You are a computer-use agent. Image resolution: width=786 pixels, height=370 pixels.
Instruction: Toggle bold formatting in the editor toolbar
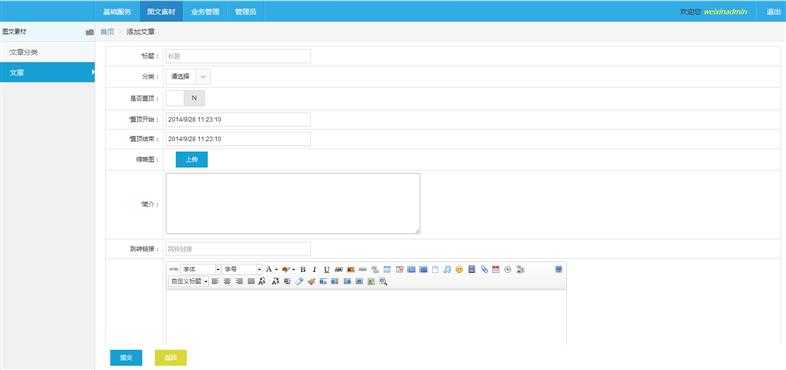pos(303,269)
